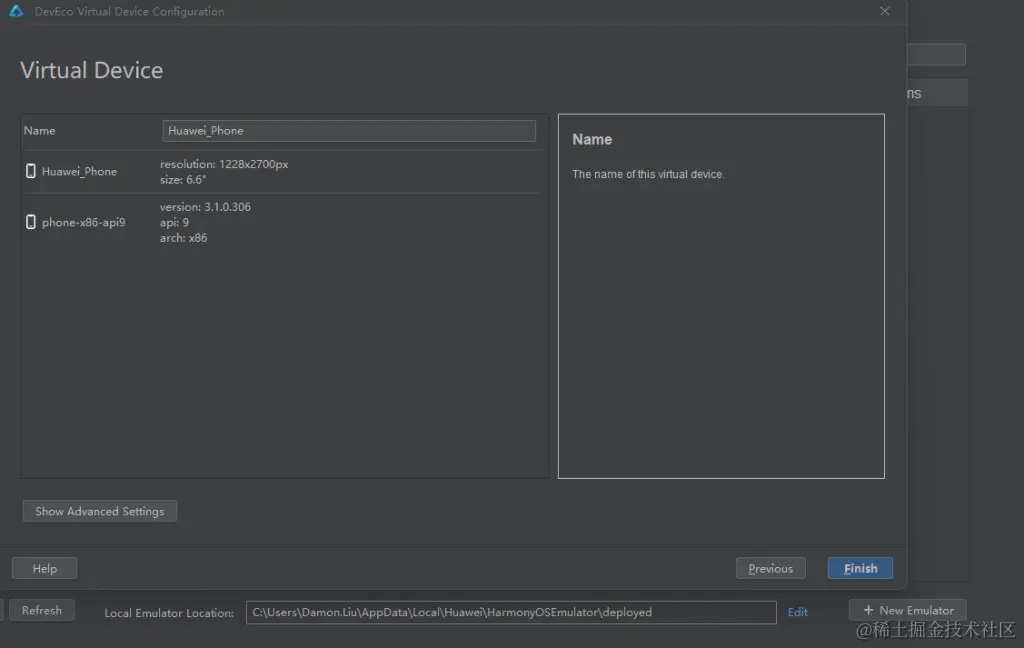Click the Virtual Device page heading
The image size is (1024, 648).
coord(91,71)
